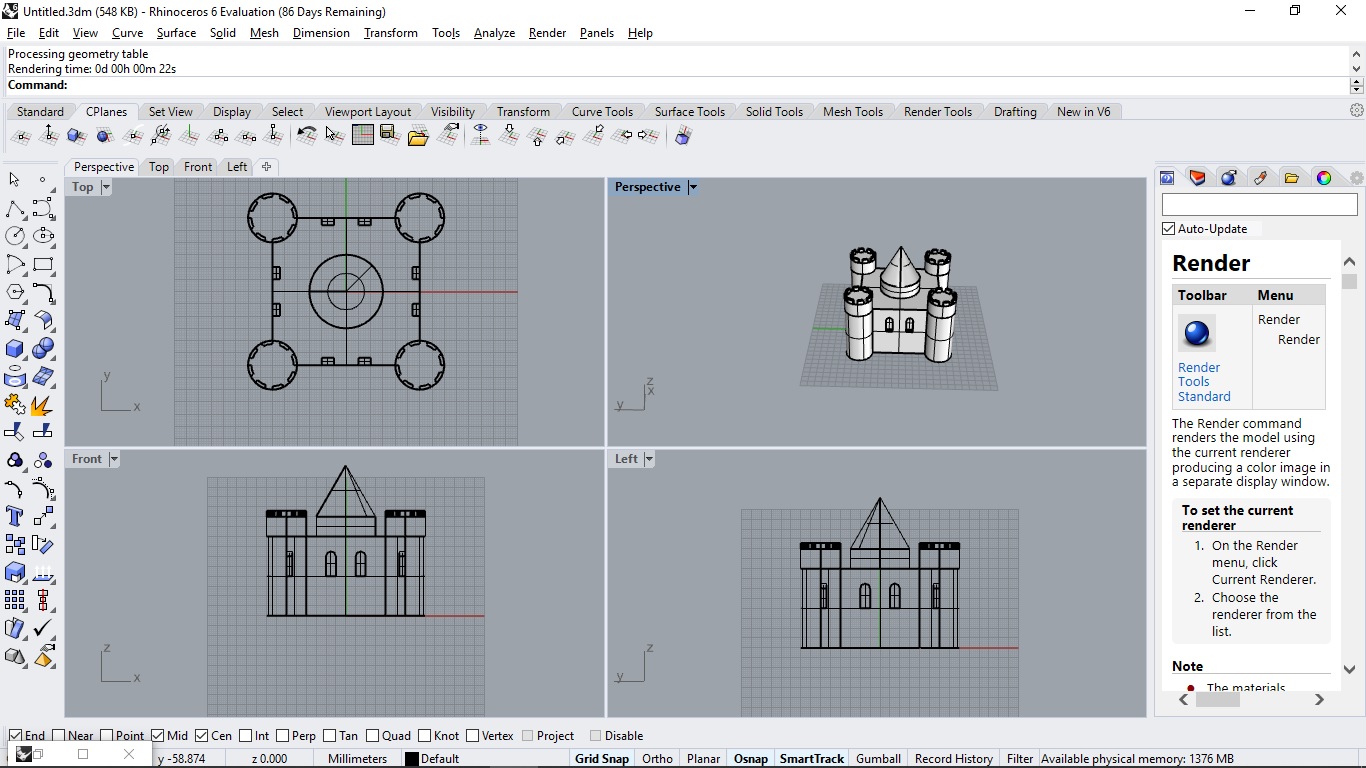Select the Polyline tool in sidebar
Screen dimensions: 1366x768
[15, 208]
